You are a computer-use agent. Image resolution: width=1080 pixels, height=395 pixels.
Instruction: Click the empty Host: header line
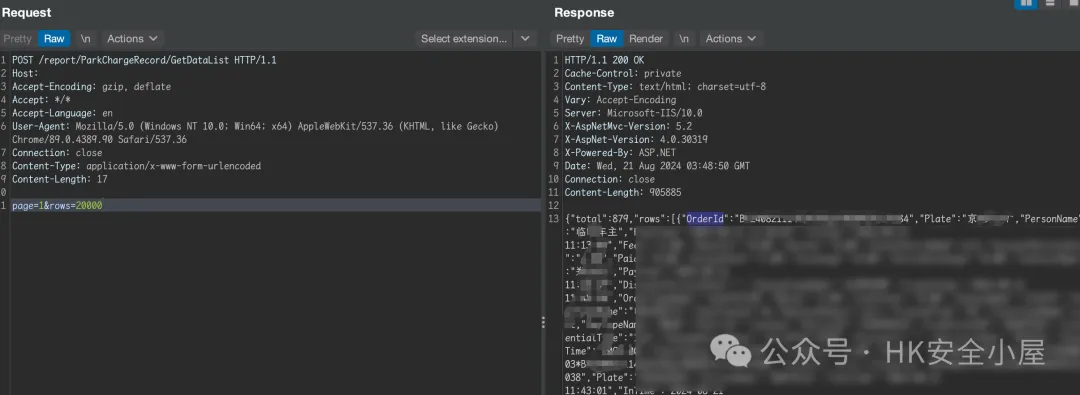(x=25, y=74)
